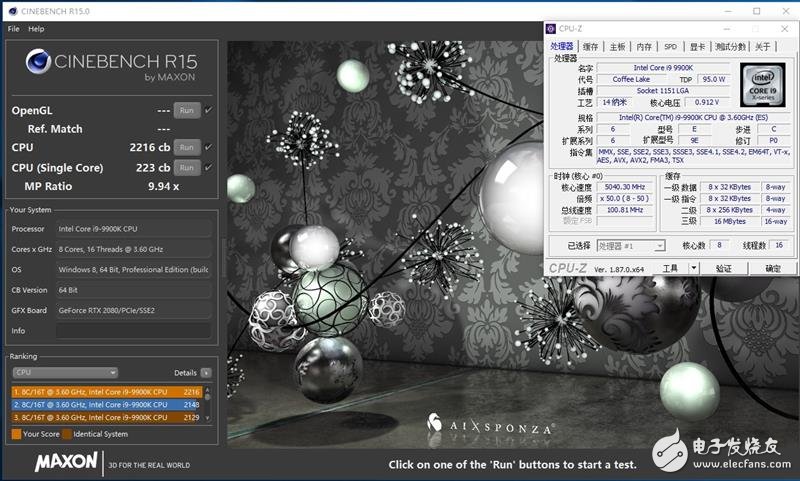
Task: Run the CPU Single Core benchmark
Action: click(187, 168)
